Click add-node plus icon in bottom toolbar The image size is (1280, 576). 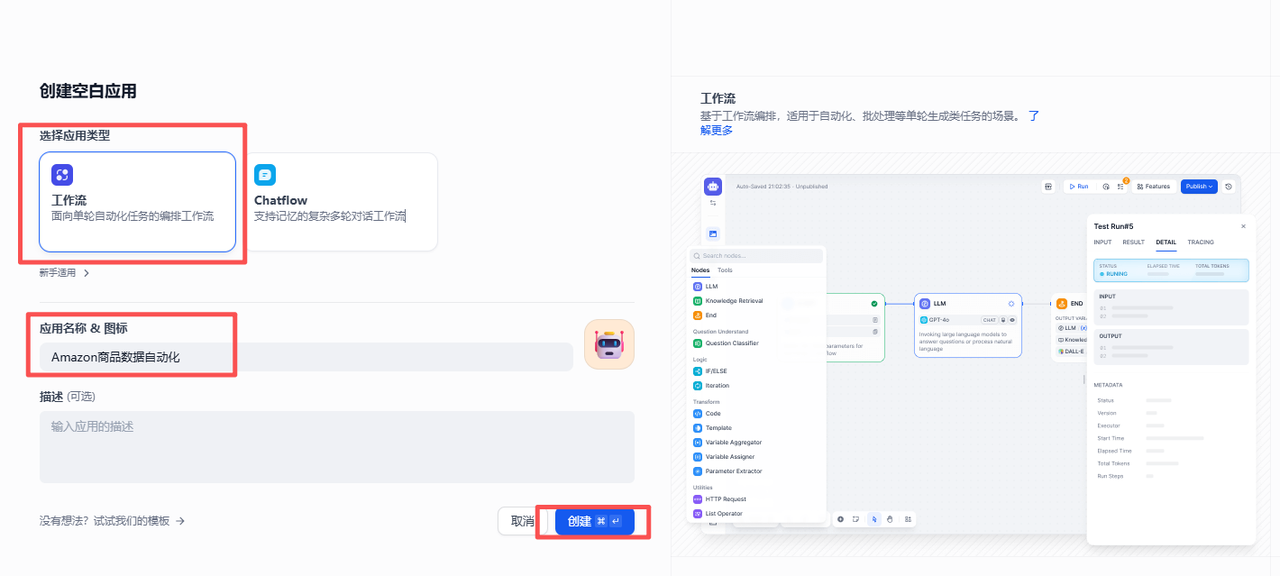tap(840, 519)
